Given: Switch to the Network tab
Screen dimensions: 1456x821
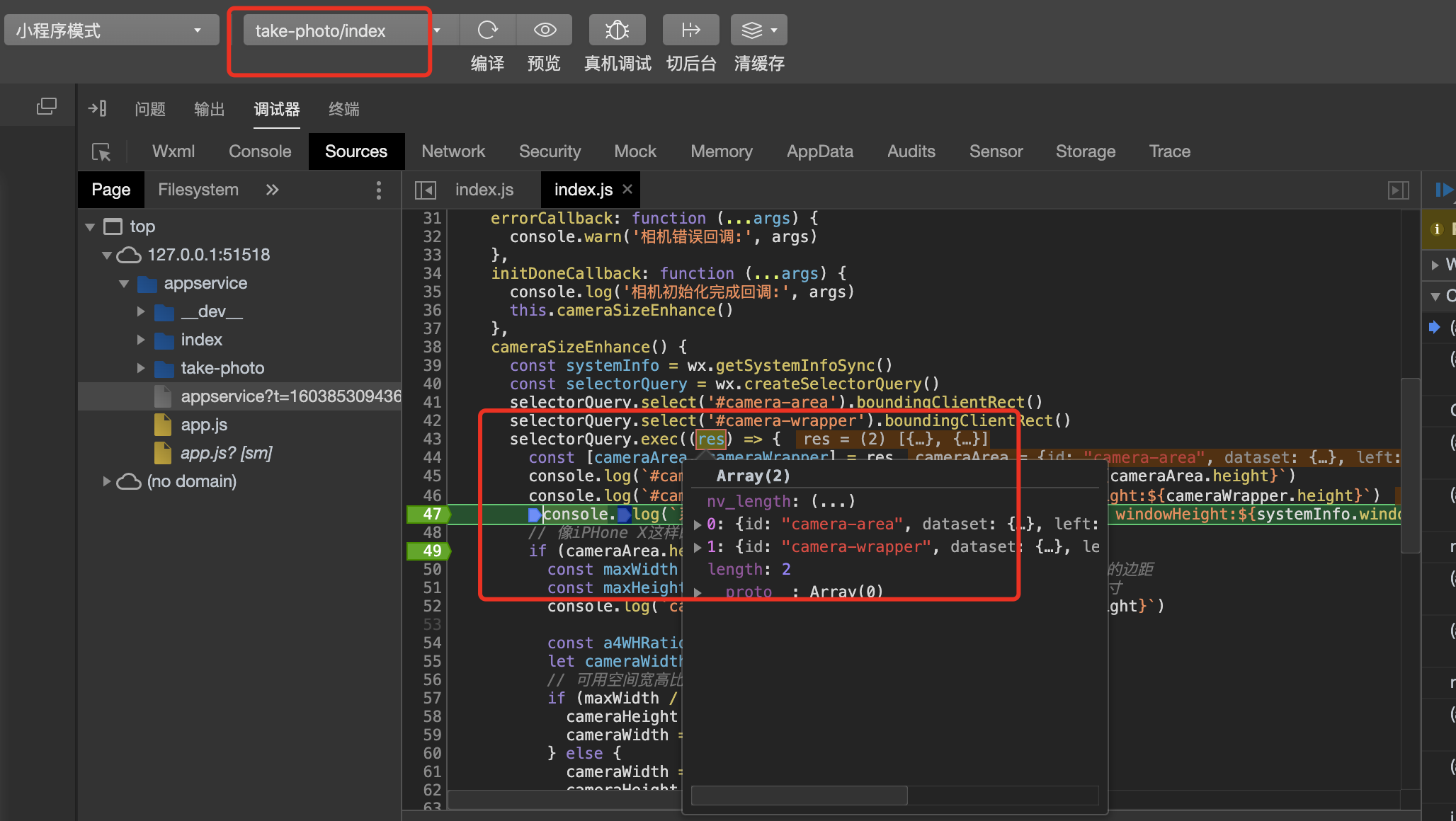Looking at the screenshot, I should click(453, 151).
